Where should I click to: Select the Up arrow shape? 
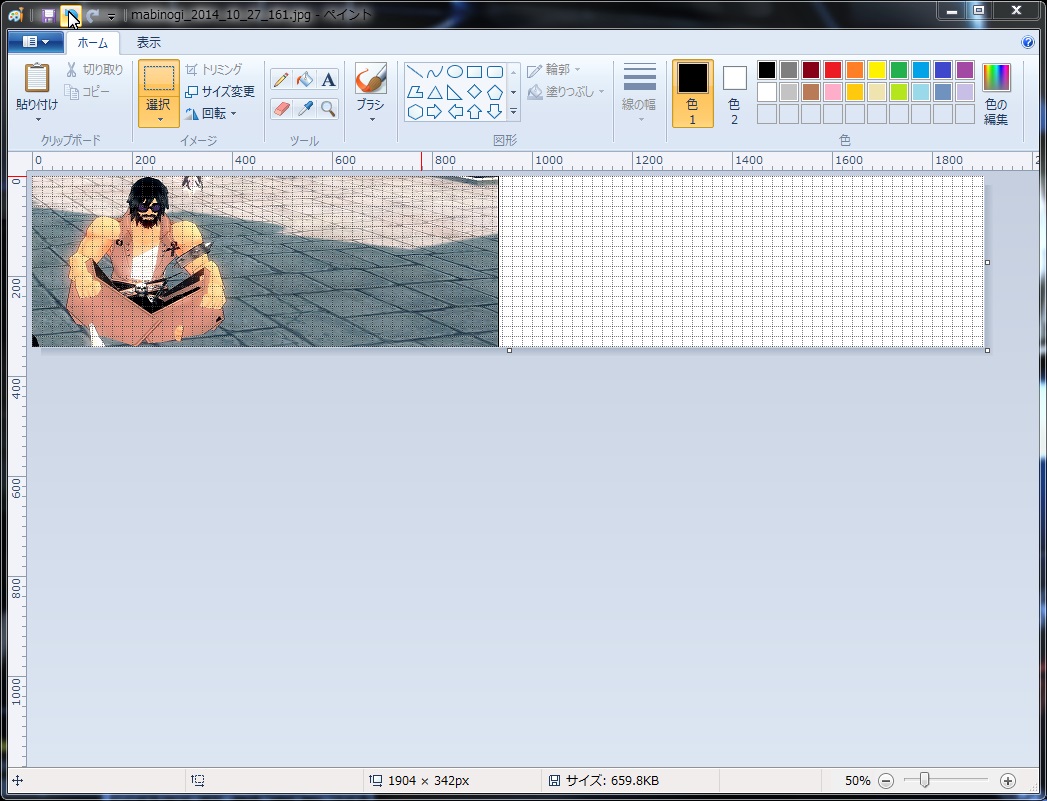point(475,111)
